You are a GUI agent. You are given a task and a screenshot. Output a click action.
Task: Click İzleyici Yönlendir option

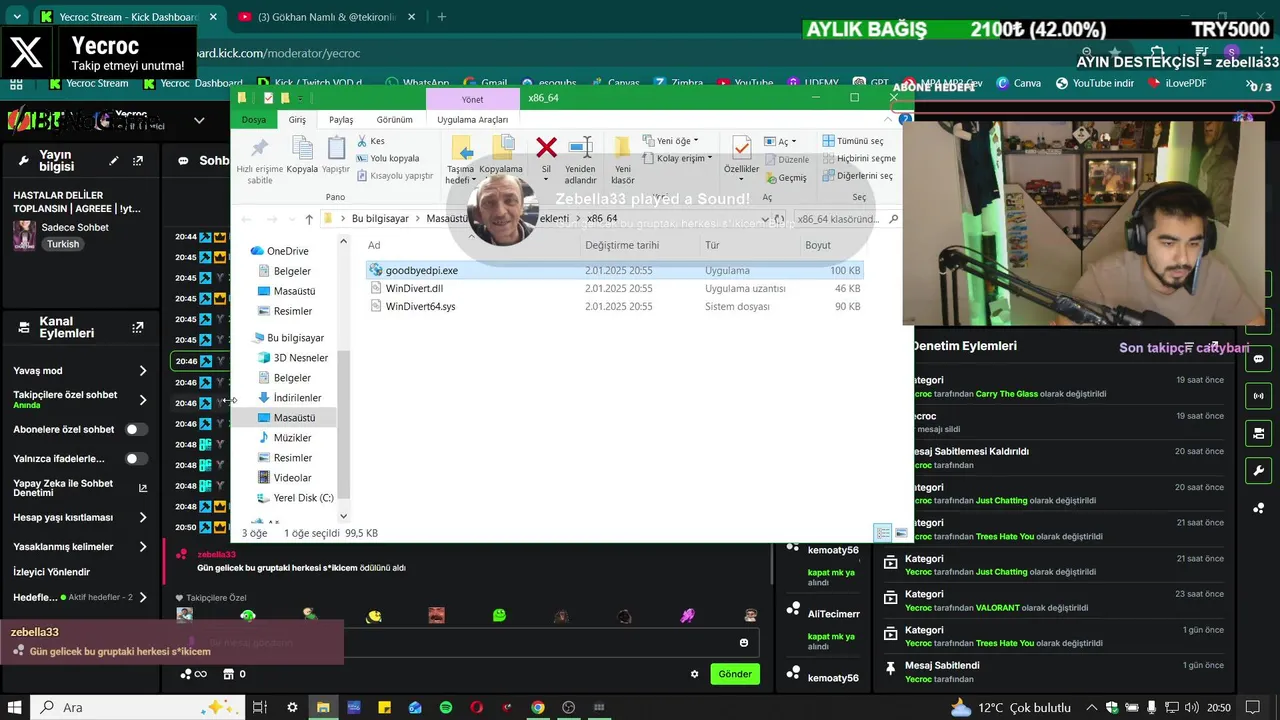tap(51, 572)
